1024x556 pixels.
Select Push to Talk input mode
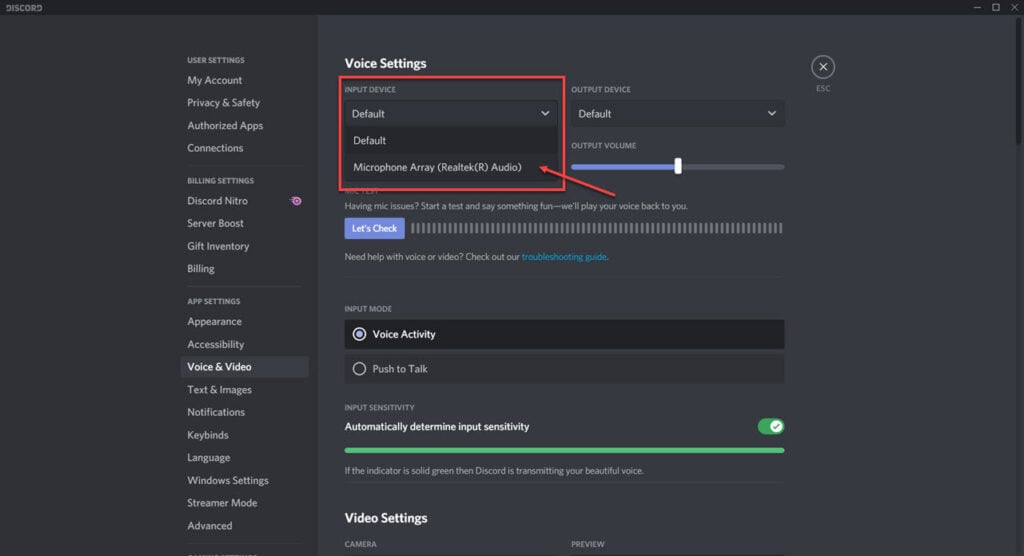(x=564, y=368)
